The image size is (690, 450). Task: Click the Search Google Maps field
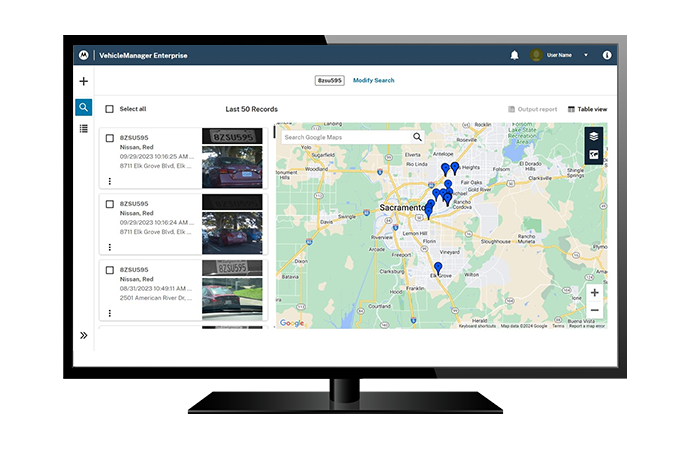tap(345, 137)
